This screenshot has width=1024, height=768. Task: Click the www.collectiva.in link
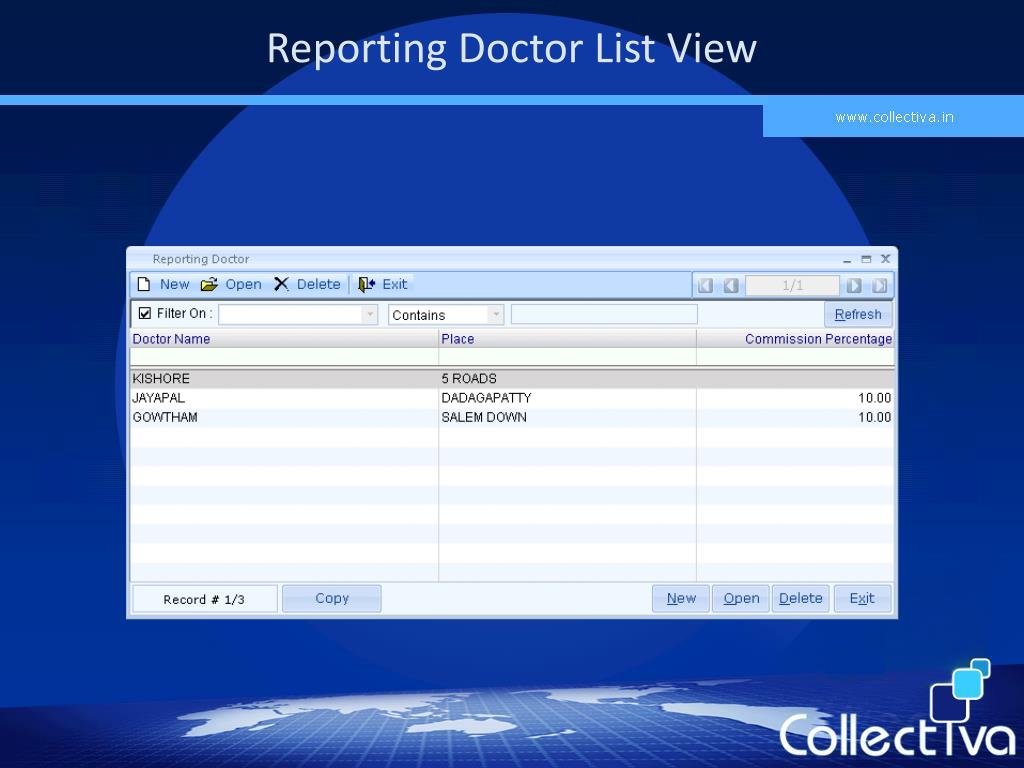[894, 118]
